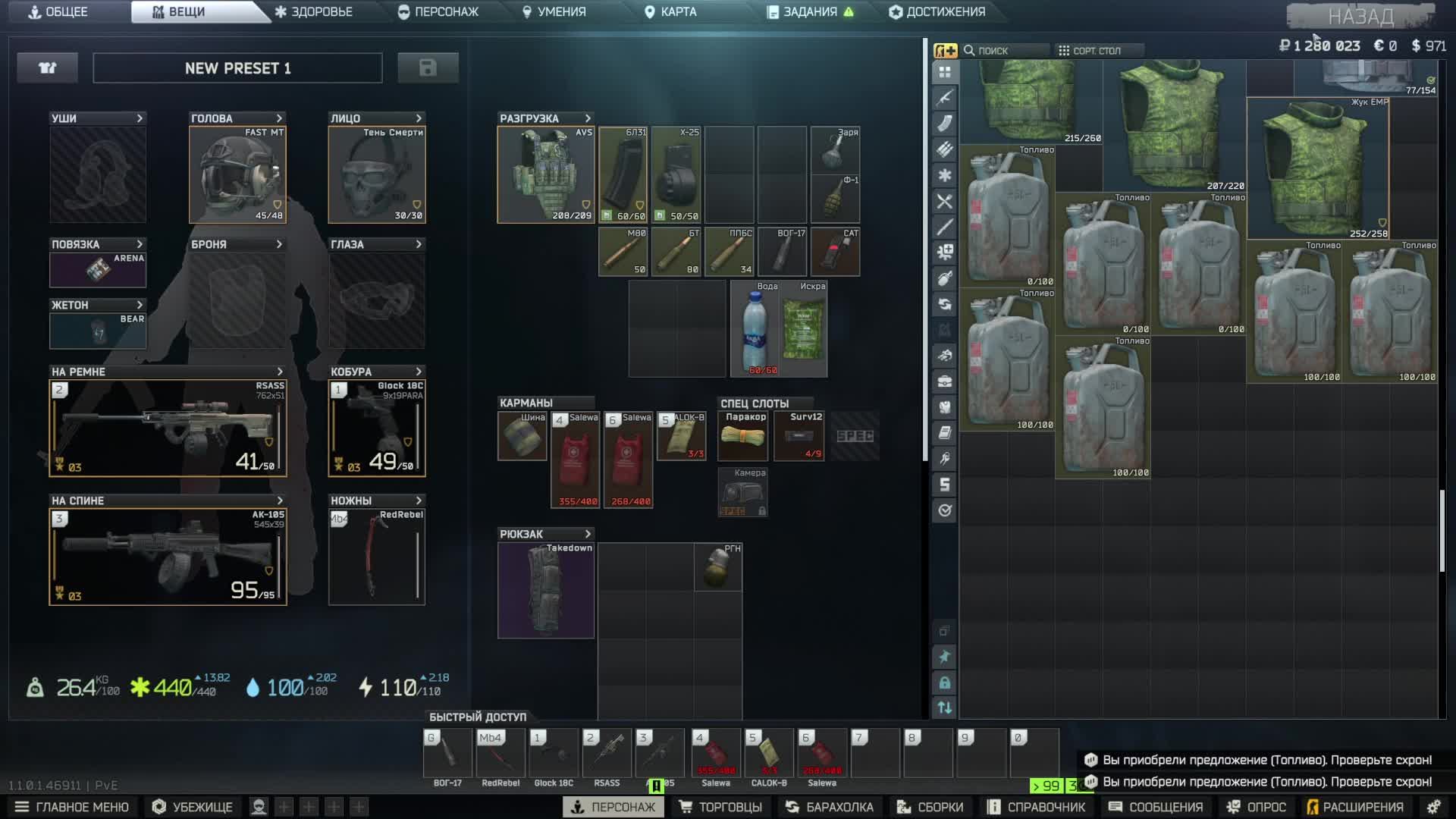Select the Жук EMP armor vest in stash
Image resolution: width=1456 pixels, height=819 pixels.
[1318, 168]
